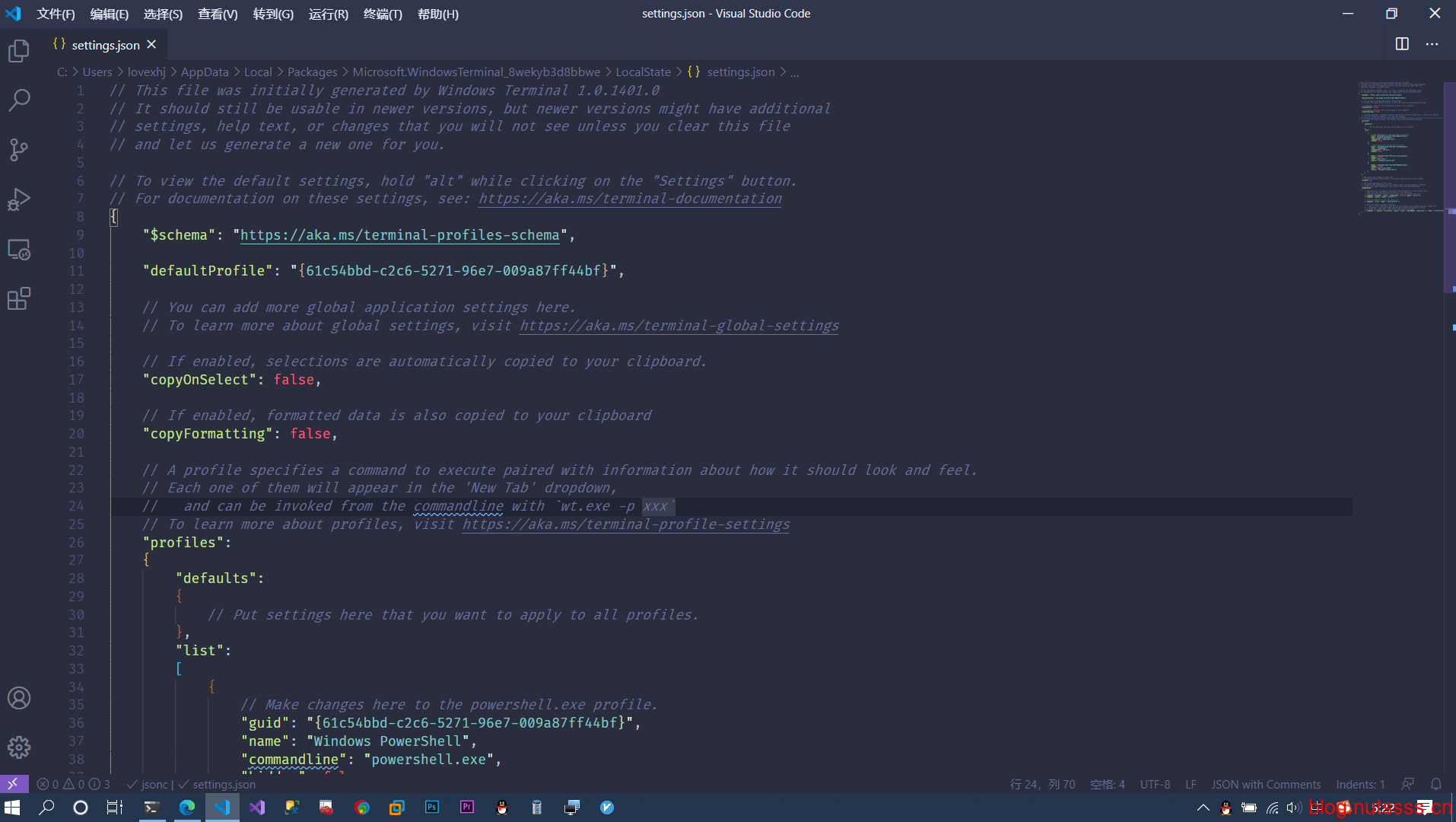The width and height of the screenshot is (1456, 822).
Task: Launch Premiere Pro from the taskbar
Action: pyautogui.click(x=467, y=808)
